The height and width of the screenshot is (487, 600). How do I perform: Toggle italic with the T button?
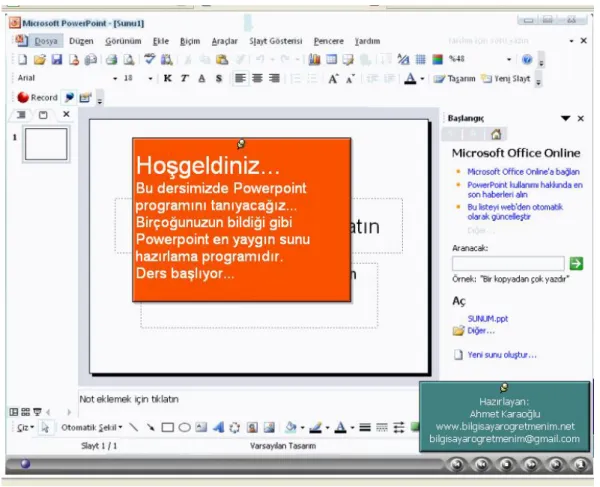click(184, 78)
